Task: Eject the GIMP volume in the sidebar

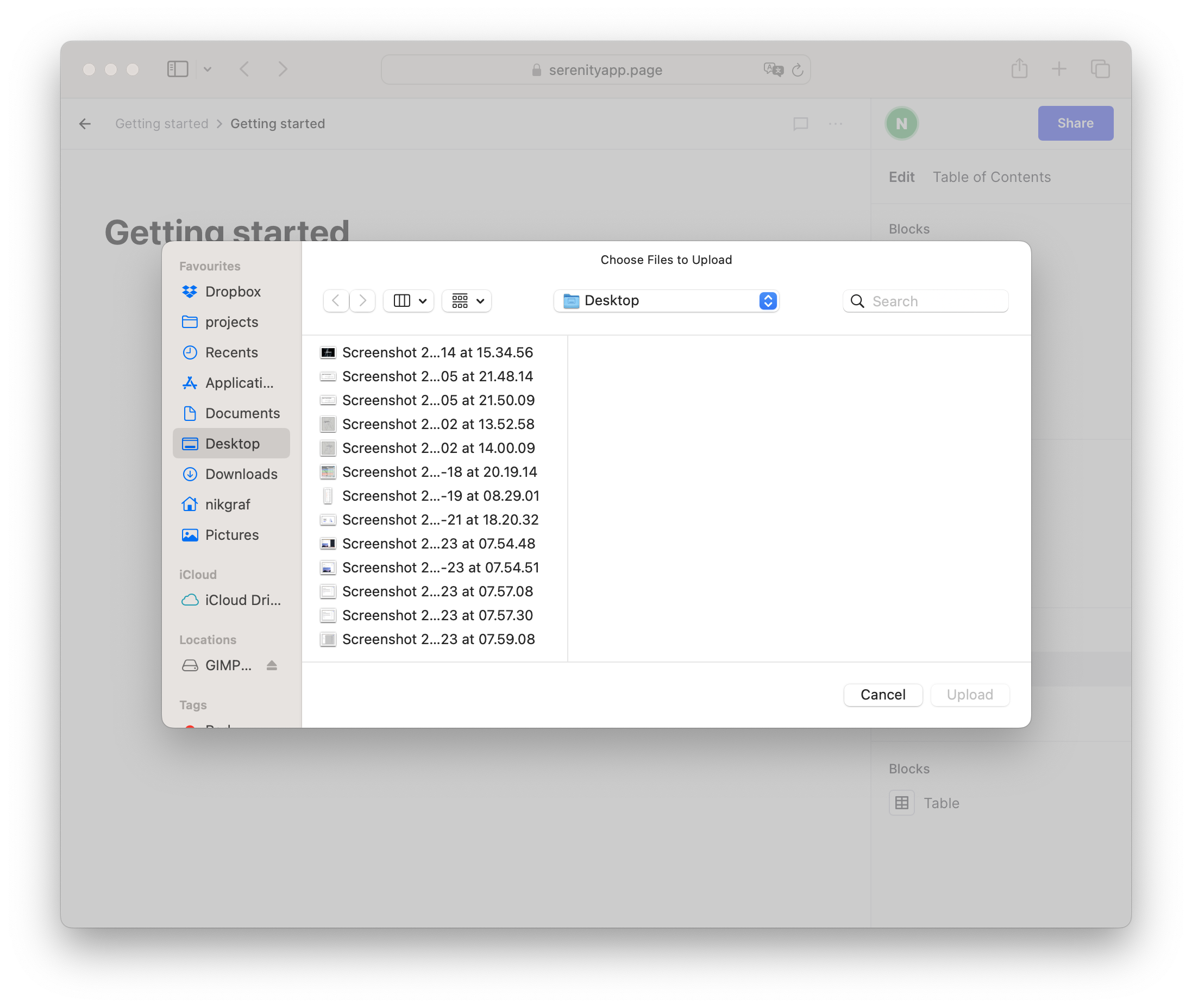Action: (272, 665)
